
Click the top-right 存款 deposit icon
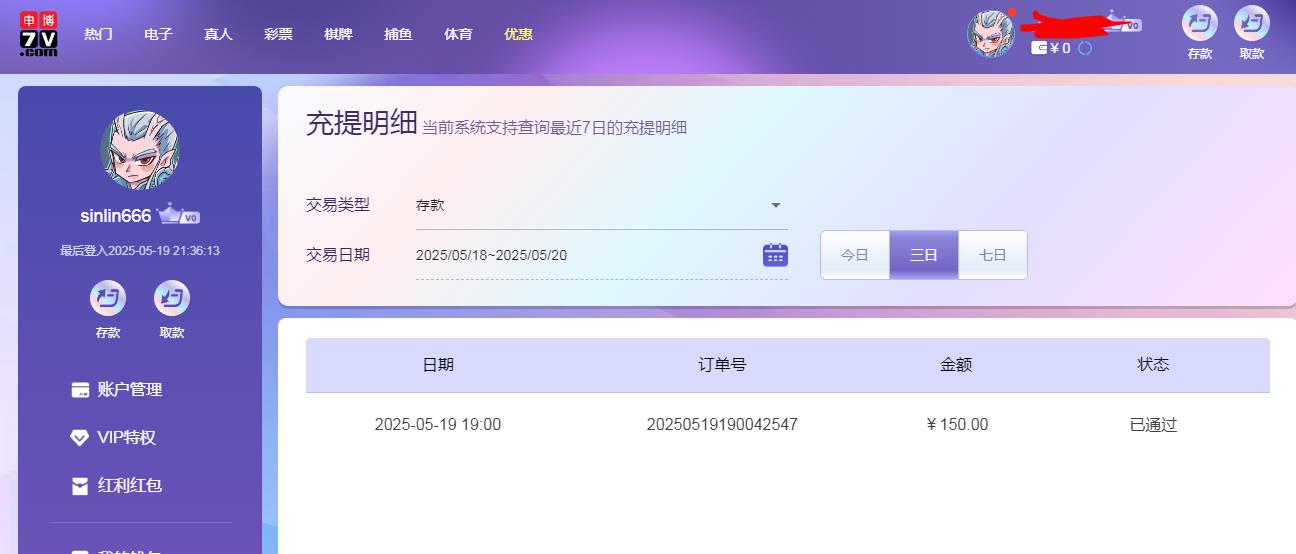(x=1199, y=24)
